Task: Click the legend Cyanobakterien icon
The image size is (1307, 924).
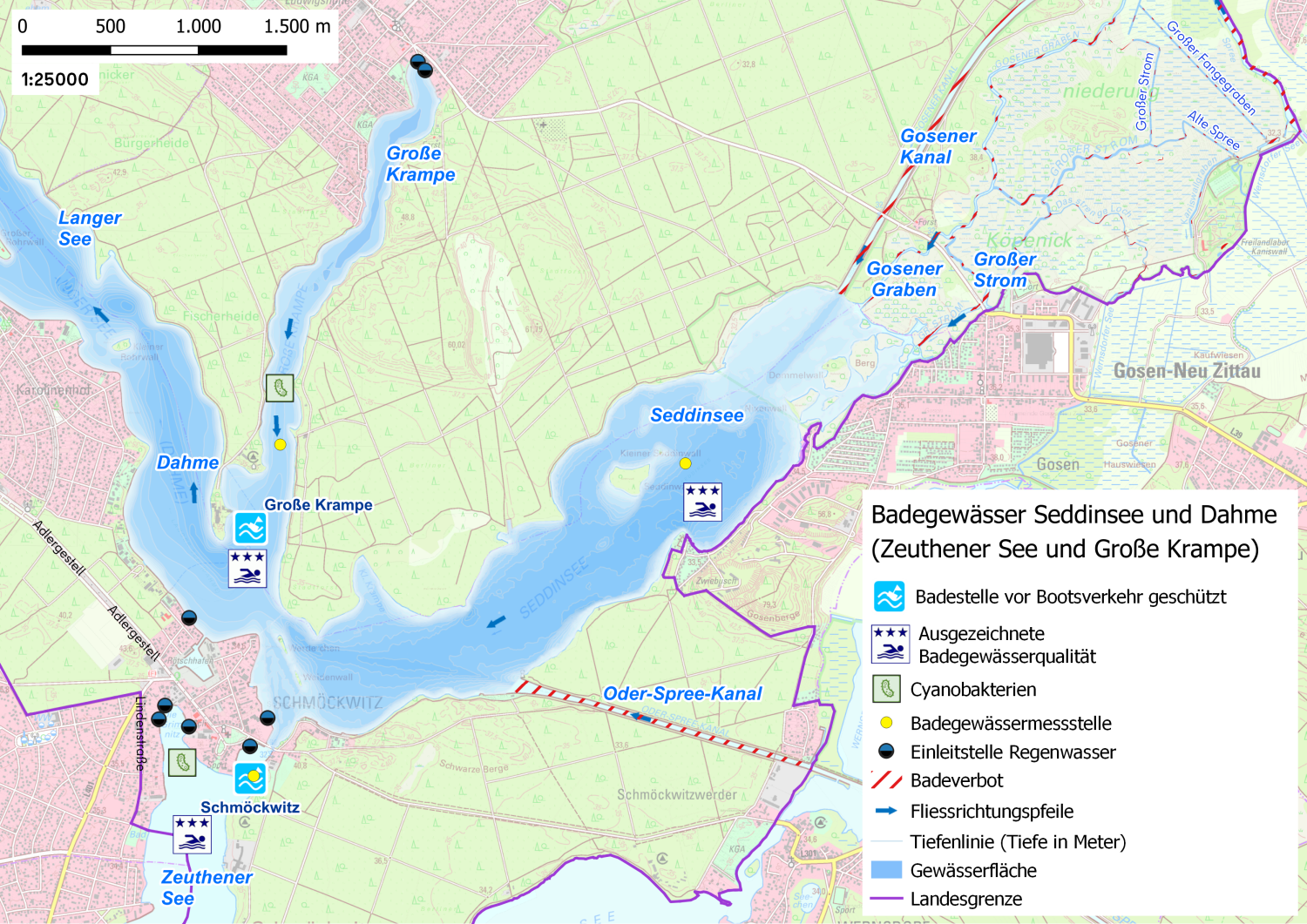Action: point(886,689)
